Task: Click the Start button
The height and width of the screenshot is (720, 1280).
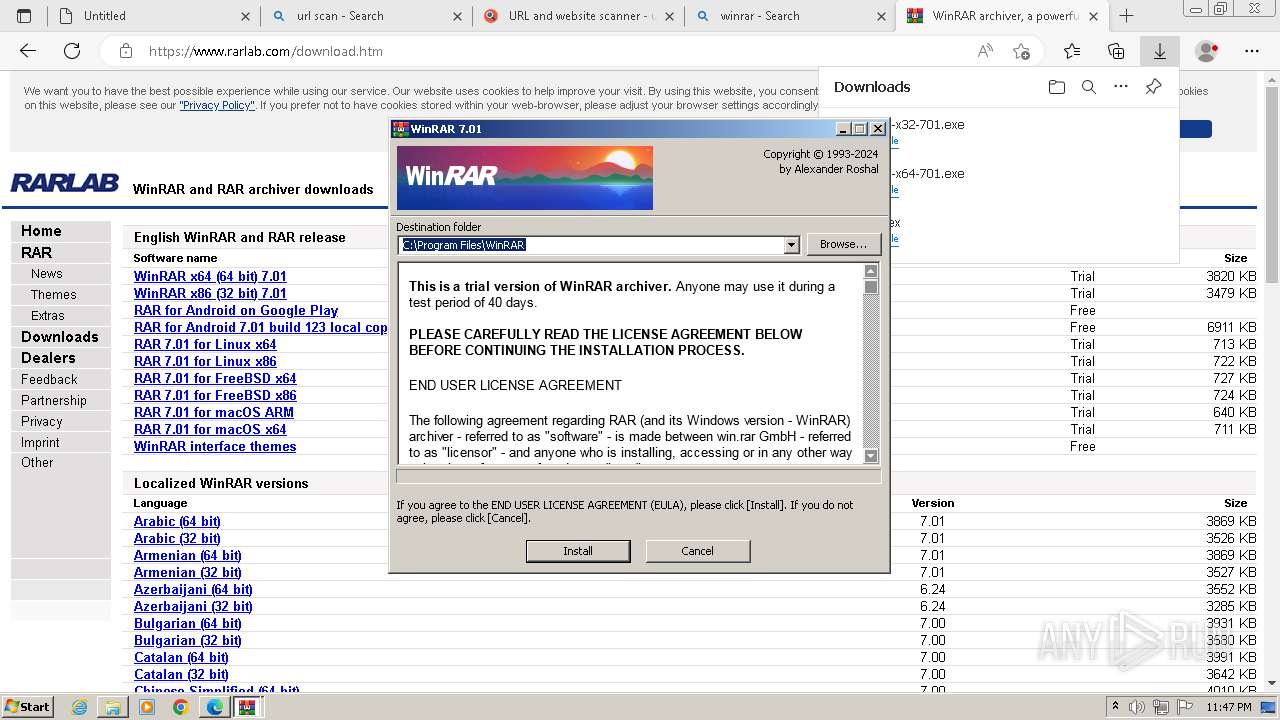Action: pos(27,707)
